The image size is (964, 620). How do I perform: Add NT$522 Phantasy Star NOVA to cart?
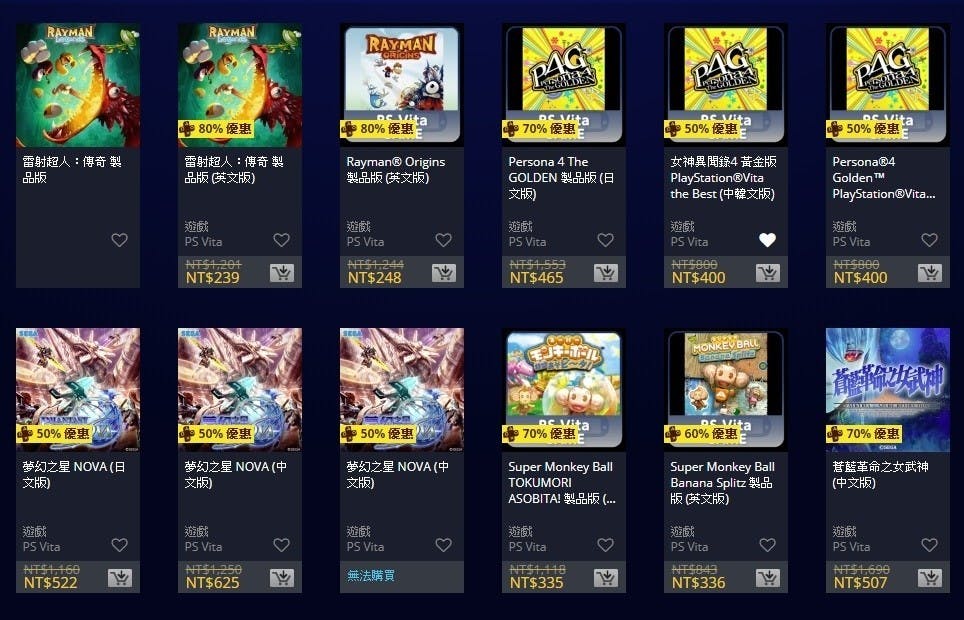tap(119, 578)
